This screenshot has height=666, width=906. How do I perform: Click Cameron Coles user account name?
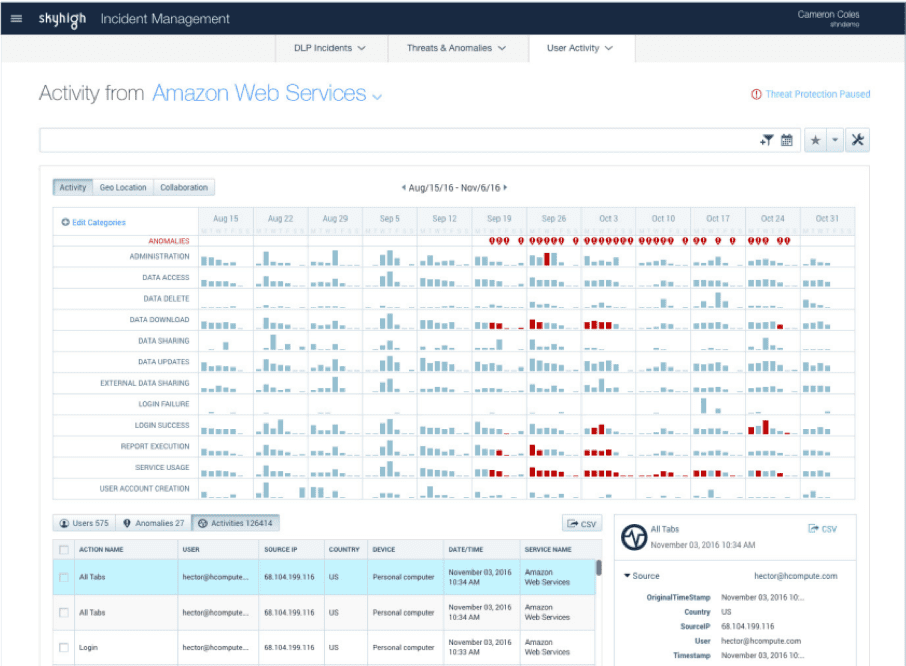coord(828,14)
